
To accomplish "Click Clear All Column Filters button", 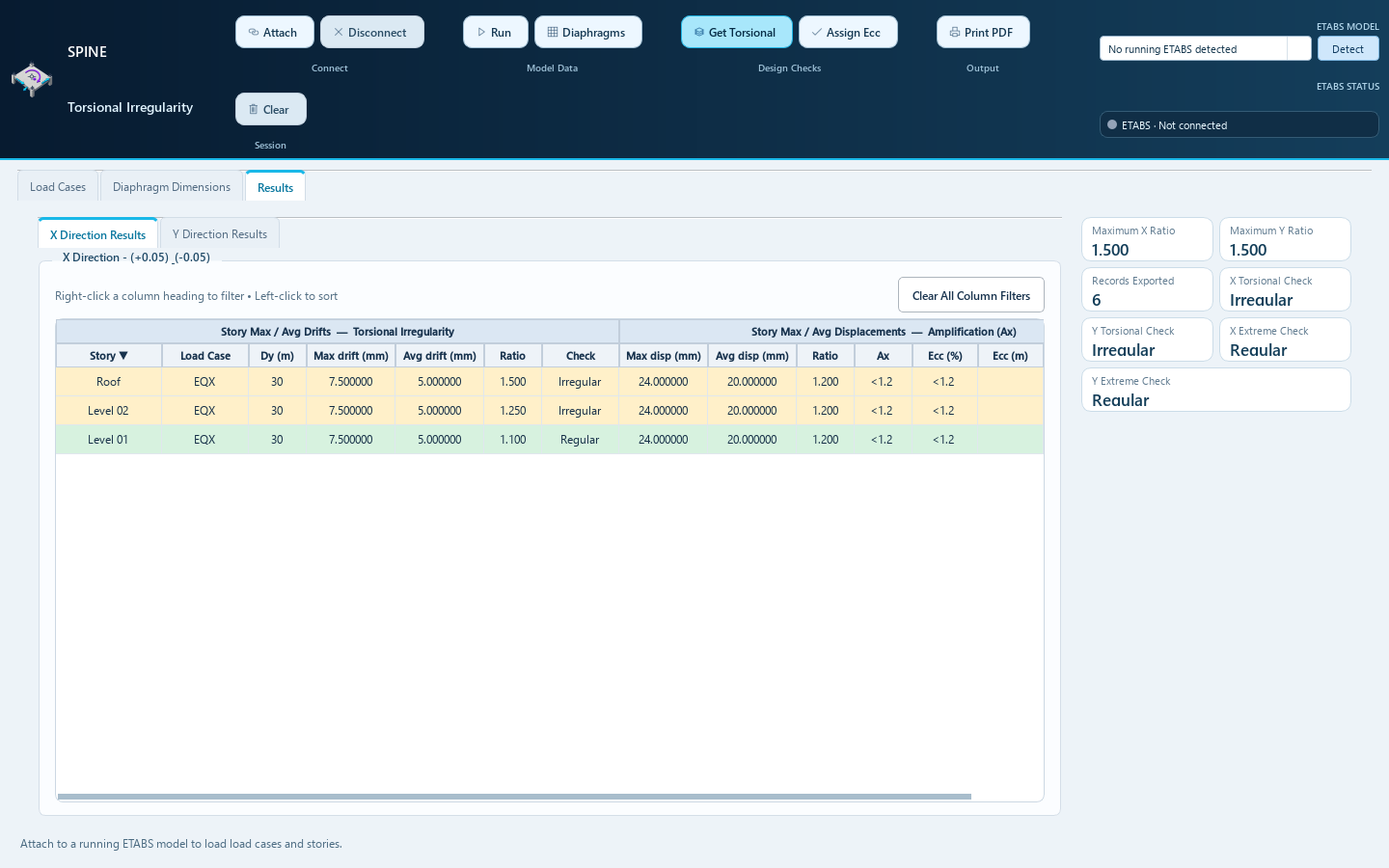I will tap(970, 295).
